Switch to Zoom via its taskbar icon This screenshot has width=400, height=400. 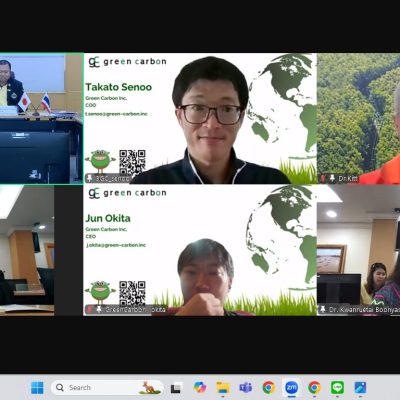point(291,388)
